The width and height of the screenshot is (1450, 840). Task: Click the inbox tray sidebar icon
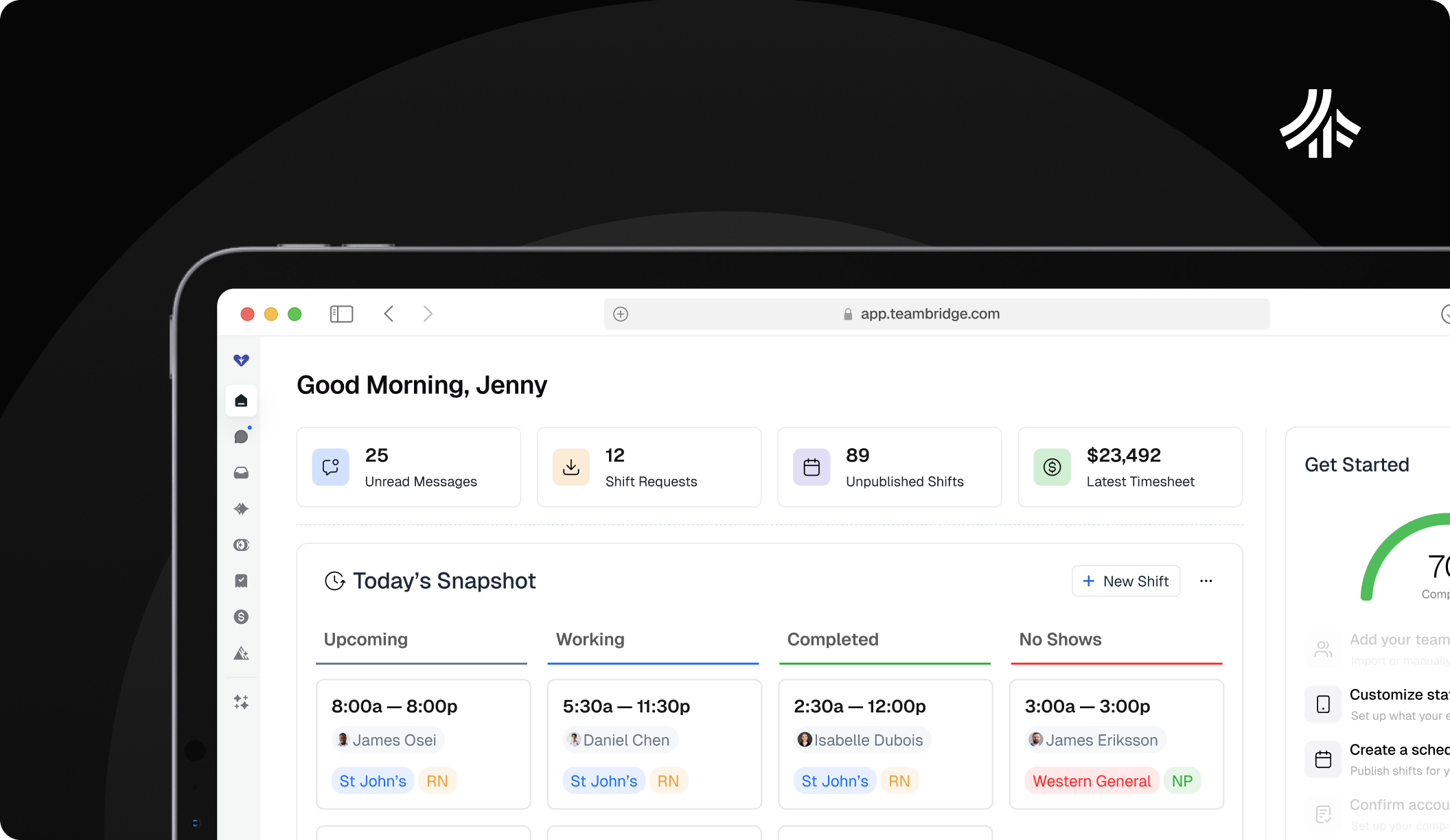tap(241, 473)
